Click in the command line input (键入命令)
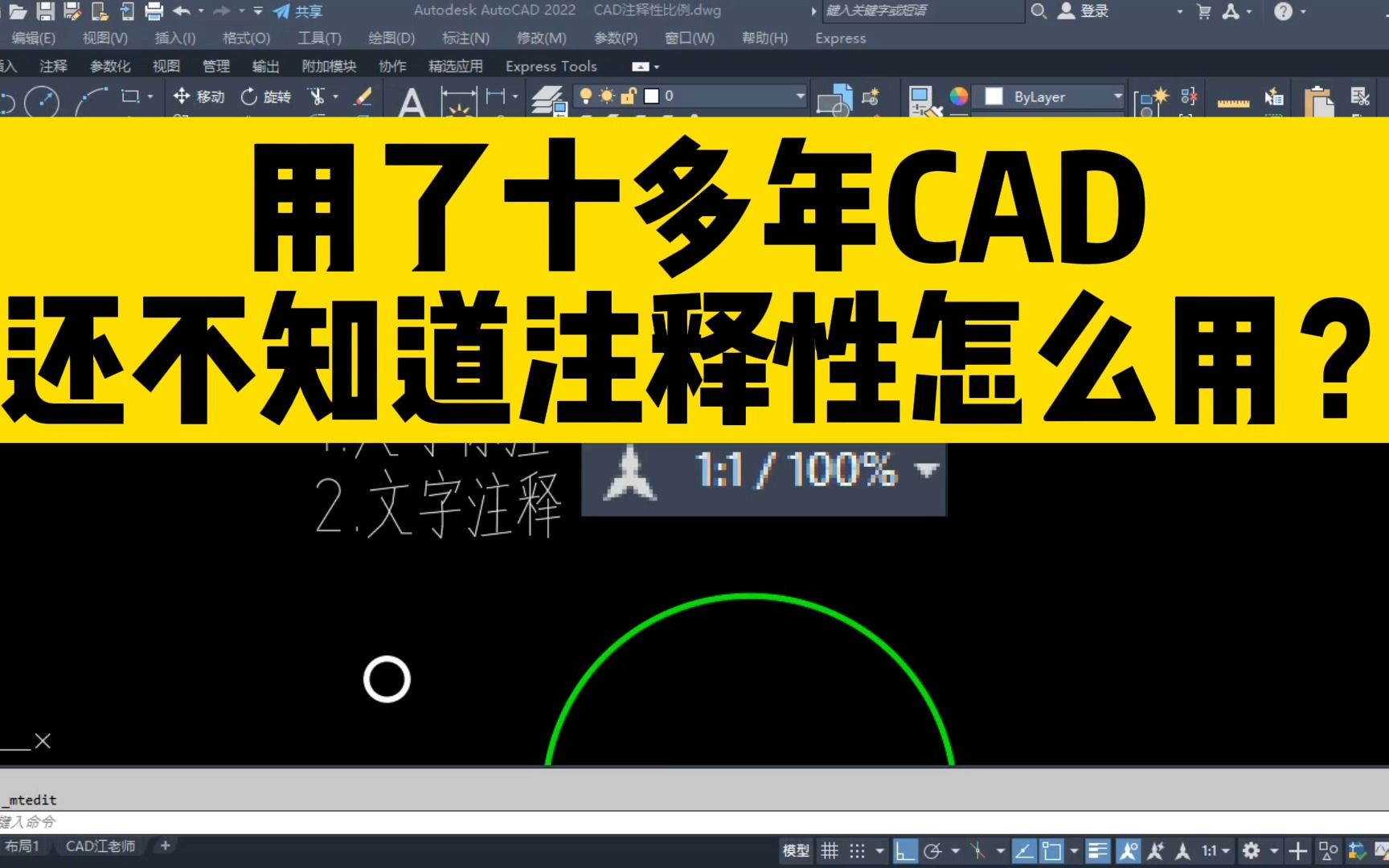Image resolution: width=1389 pixels, height=868 pixels. point(694,822)
